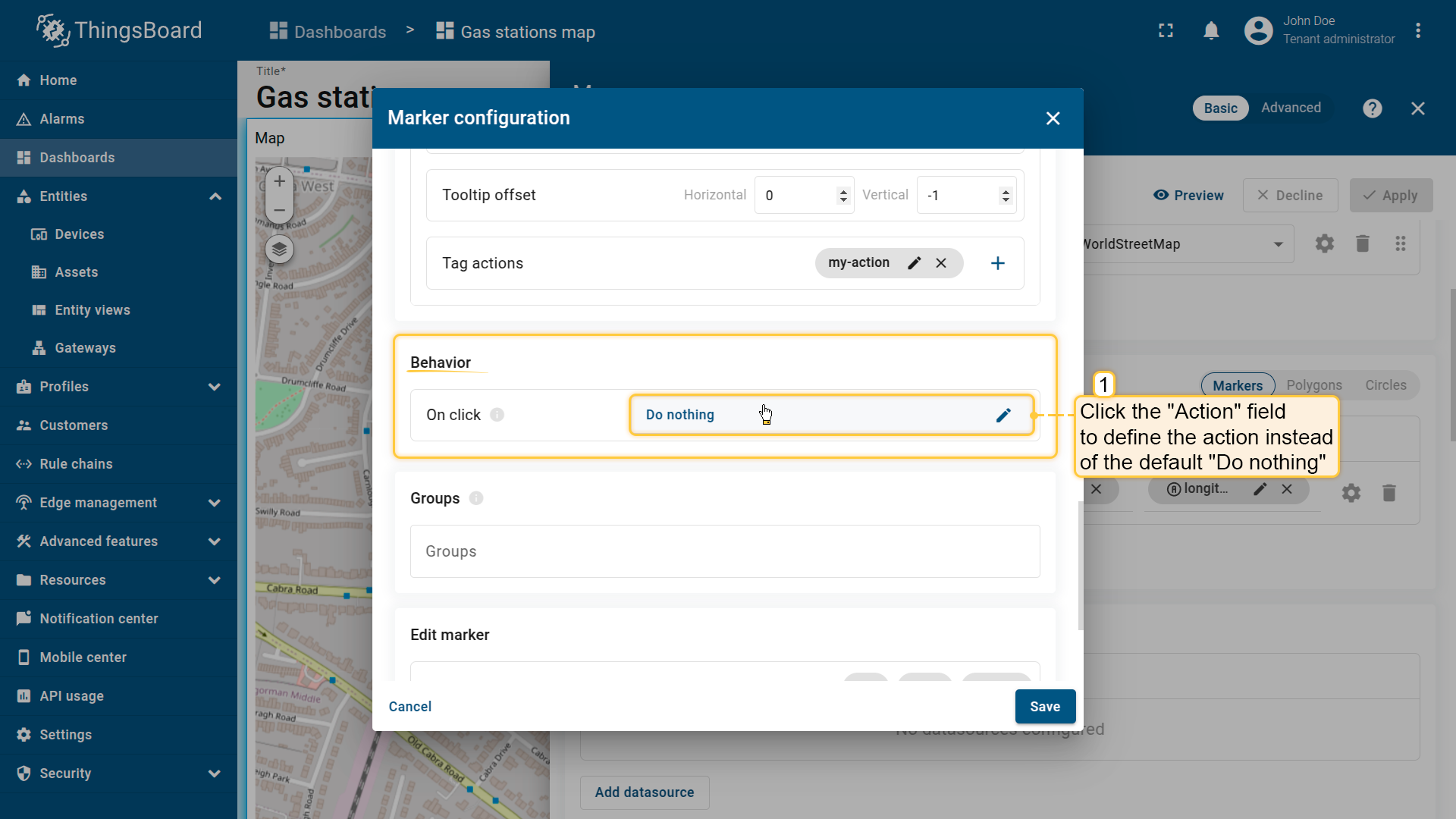The height and width of the screenshot is (819, 1456).
Task: Toggle fullscreen mode icon
Action: [x=1166, y=31]
